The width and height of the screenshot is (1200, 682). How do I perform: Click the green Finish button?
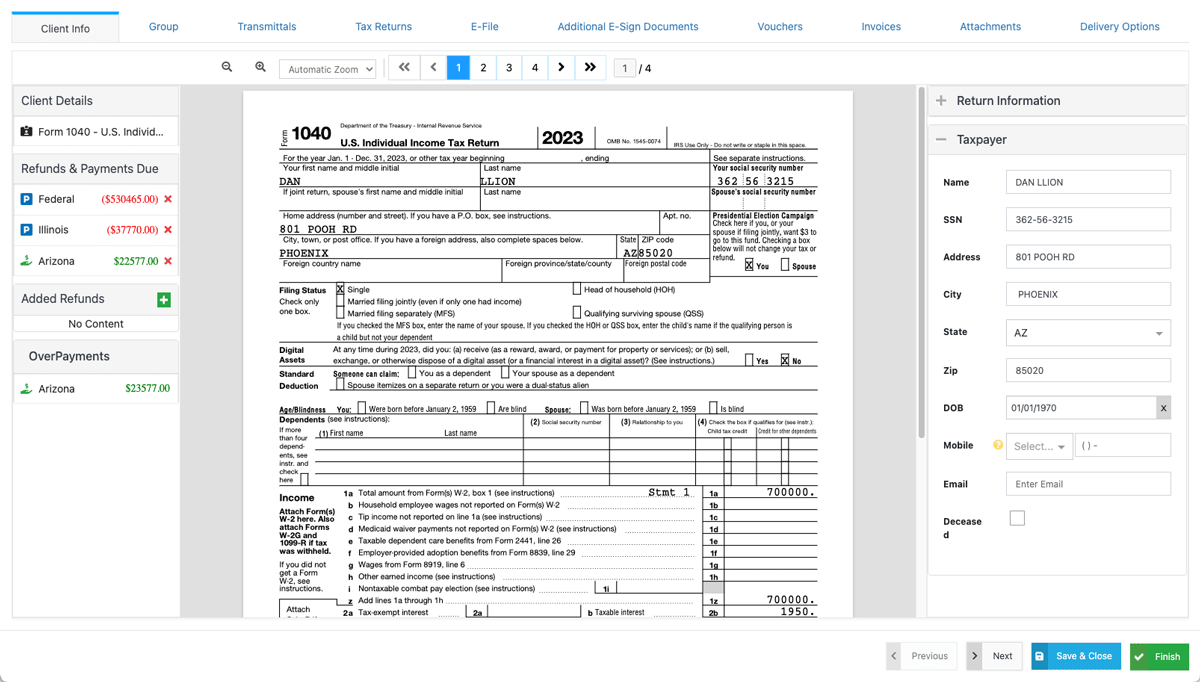coord(1159,656)
